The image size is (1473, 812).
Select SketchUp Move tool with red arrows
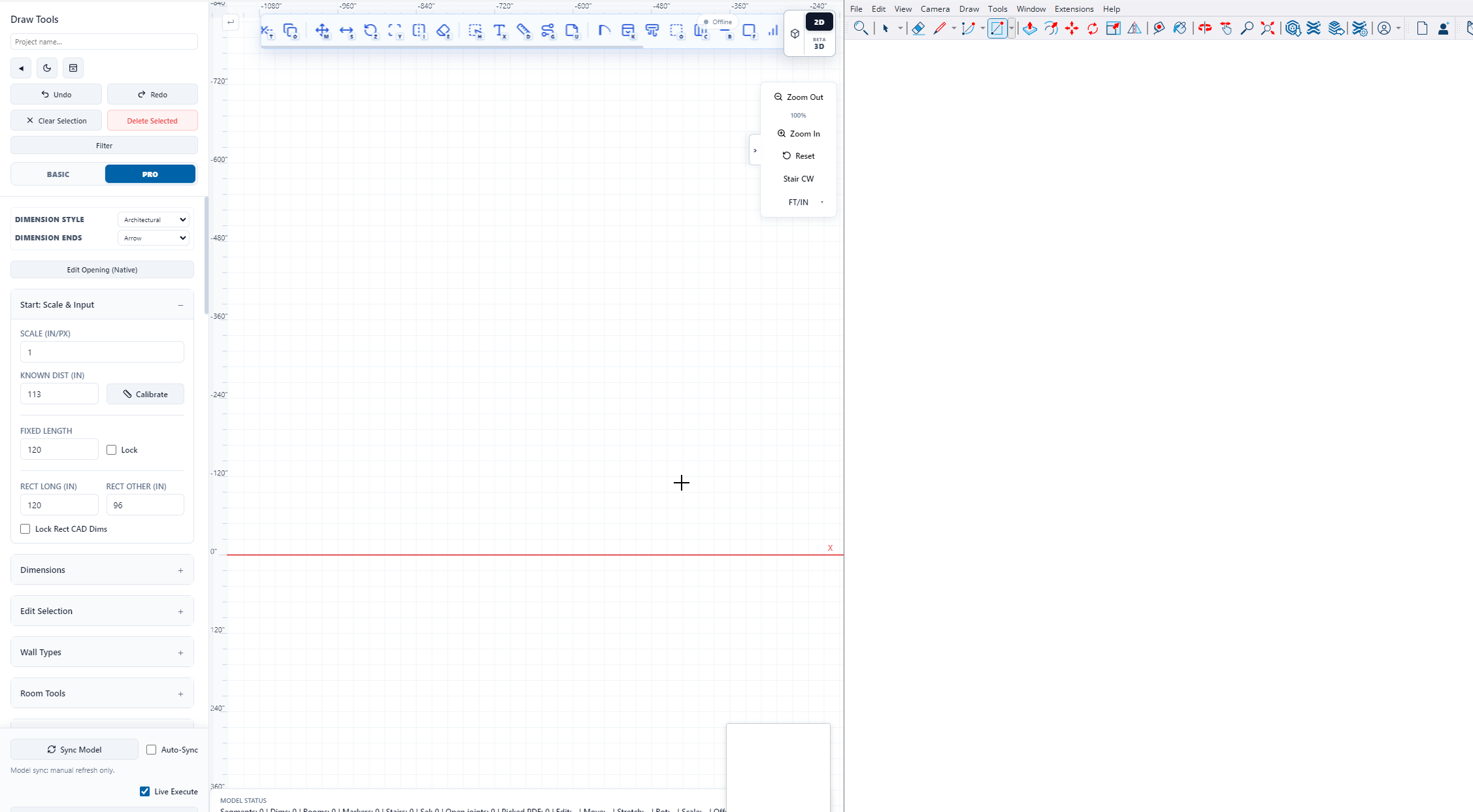(1072, 28)
